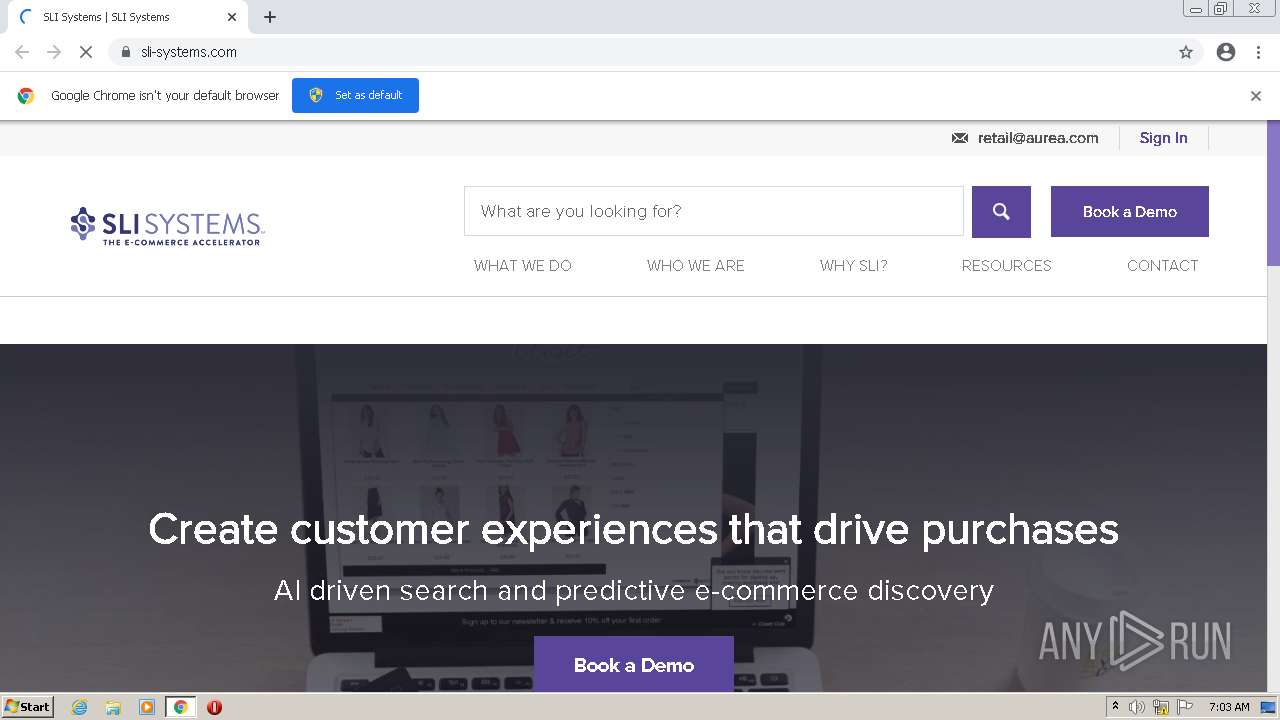The width and height of the screenshot is (1280, 720).
Task: Click the hero headline text
Action: [633, 529]
